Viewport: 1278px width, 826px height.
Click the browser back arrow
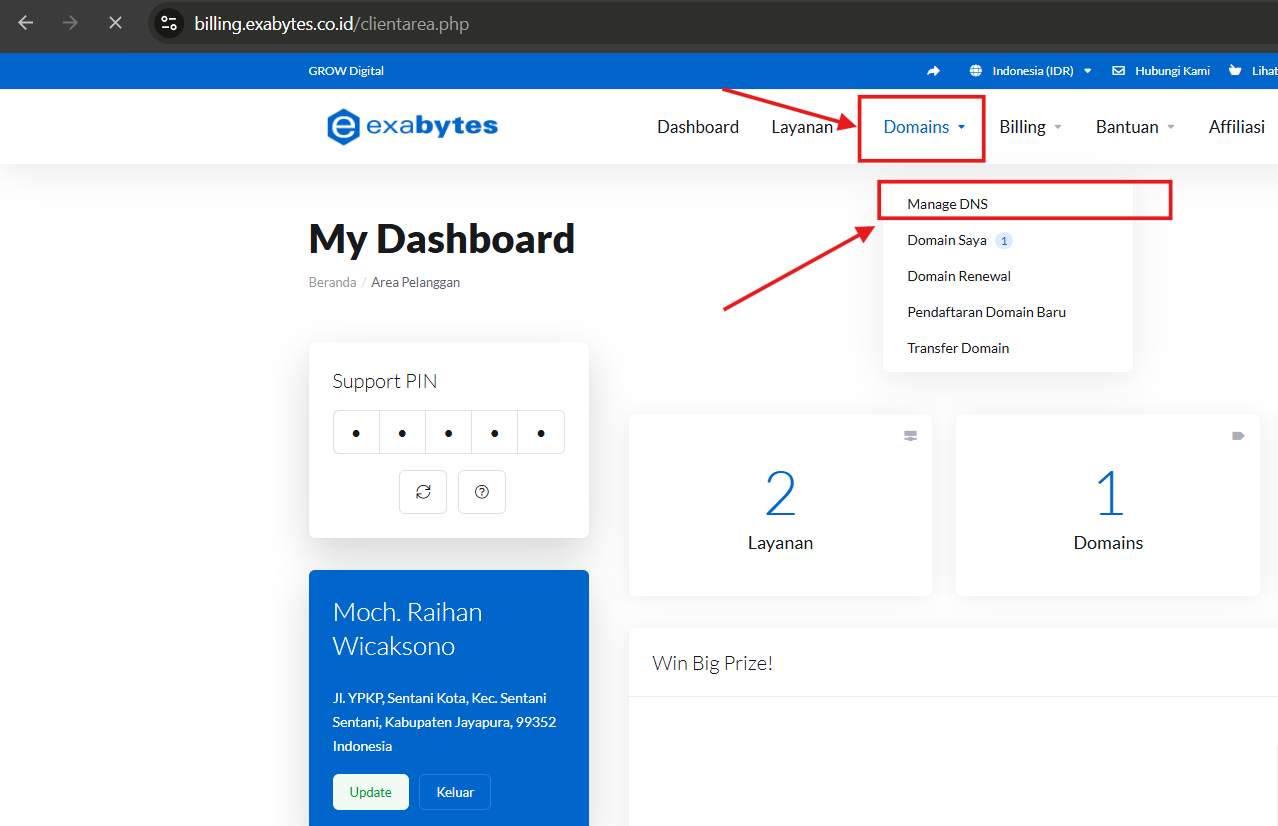(x=25, y=22)
